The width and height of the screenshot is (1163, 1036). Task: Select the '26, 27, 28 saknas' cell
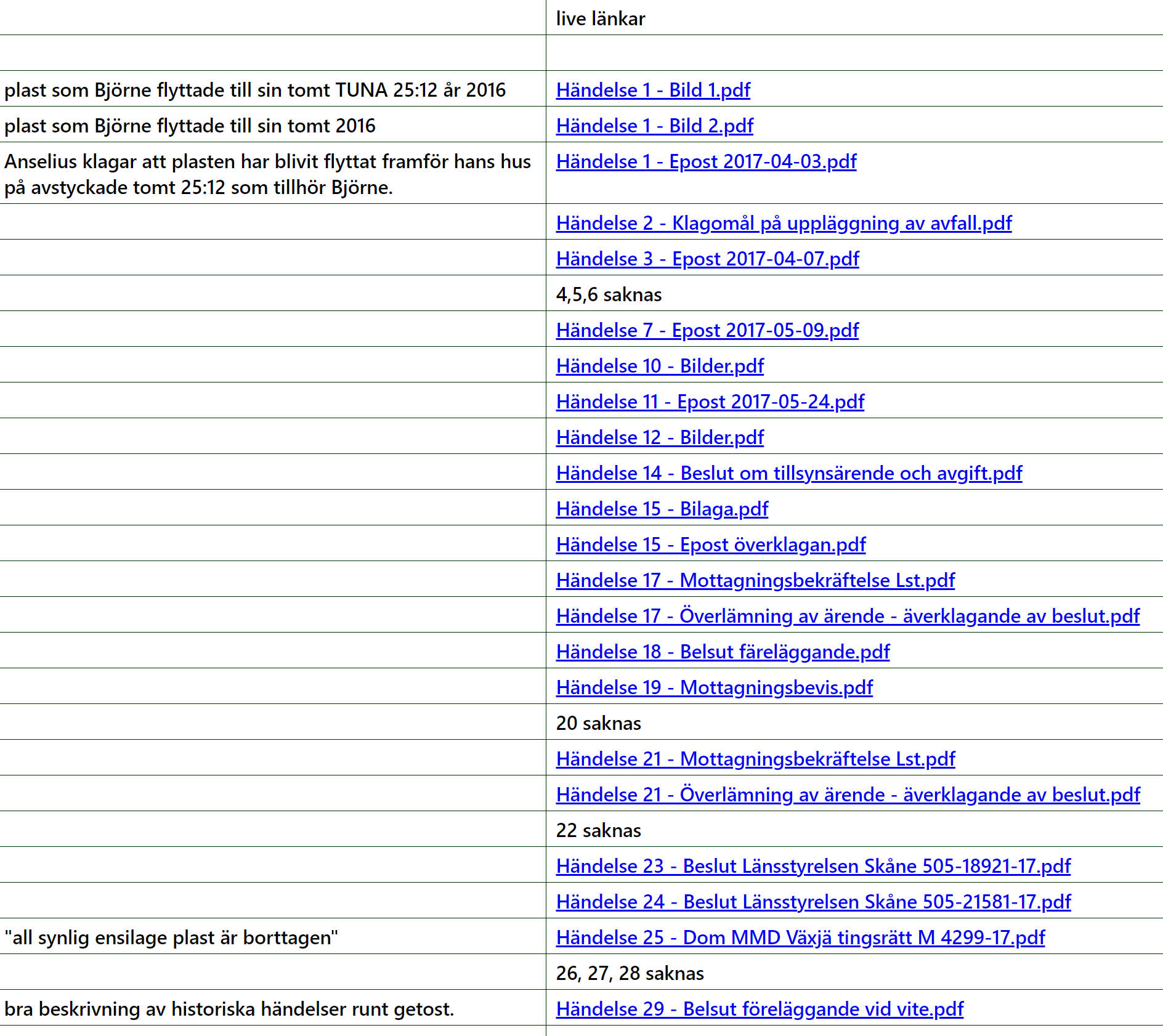click(854, 972)
